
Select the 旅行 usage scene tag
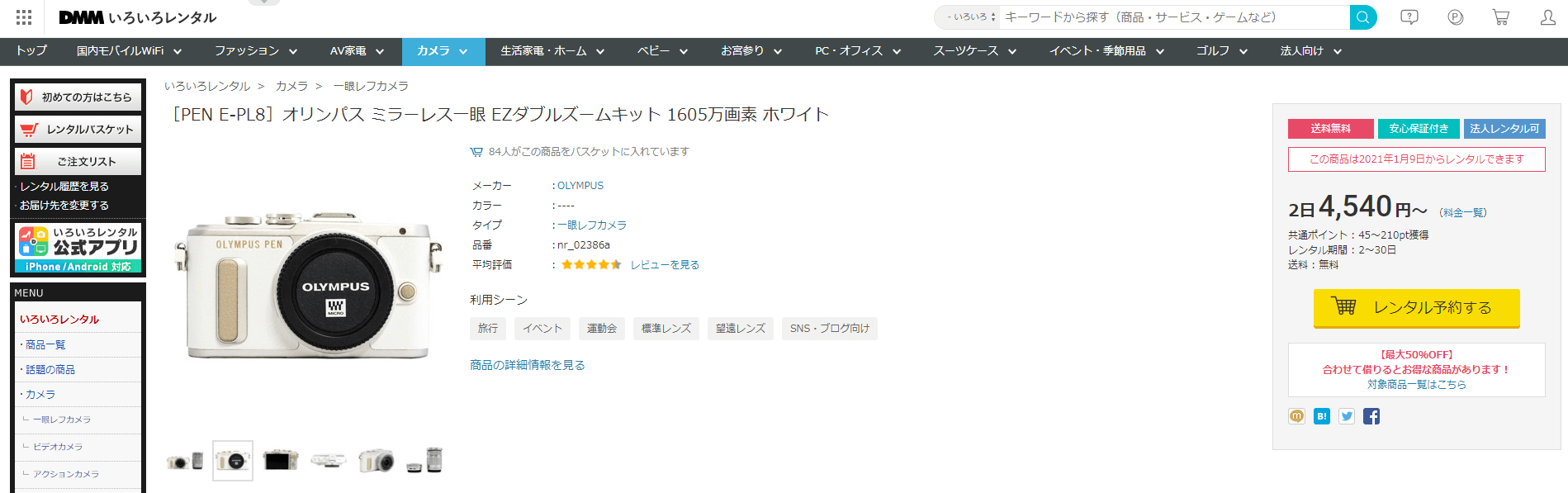pos(488,329)
